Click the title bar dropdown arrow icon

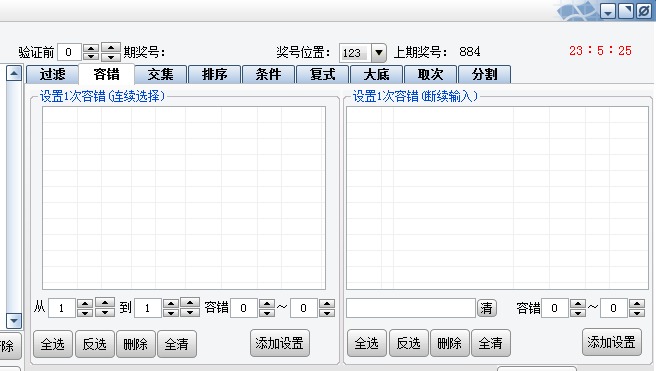(607, 11)
